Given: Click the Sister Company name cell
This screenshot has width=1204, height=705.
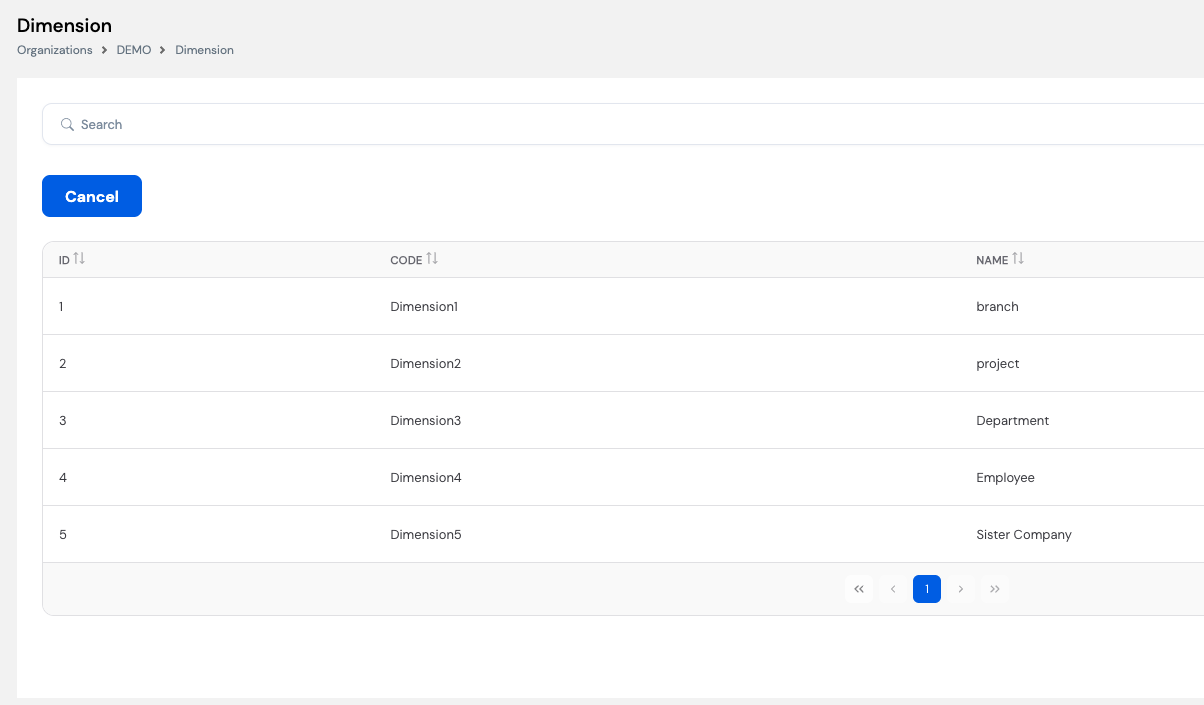Looking at the screenshot, I should point(1024,535).
